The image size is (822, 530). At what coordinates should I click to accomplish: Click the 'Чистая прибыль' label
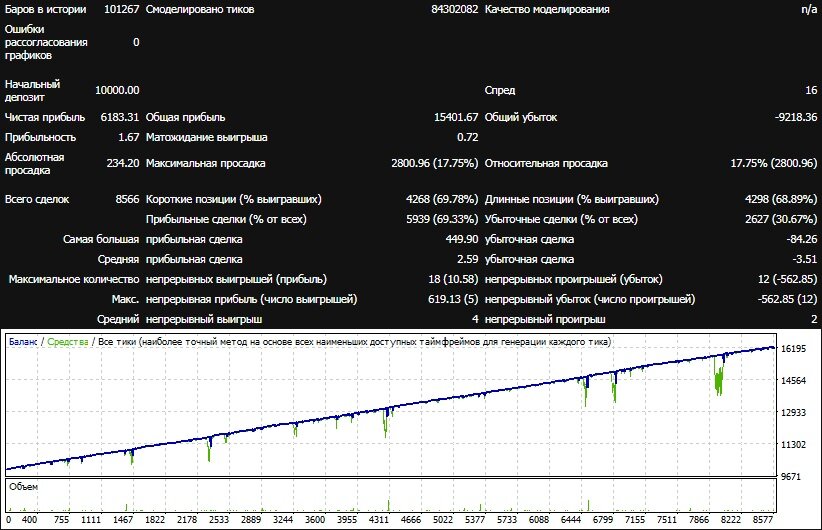(x=45, y=117)
